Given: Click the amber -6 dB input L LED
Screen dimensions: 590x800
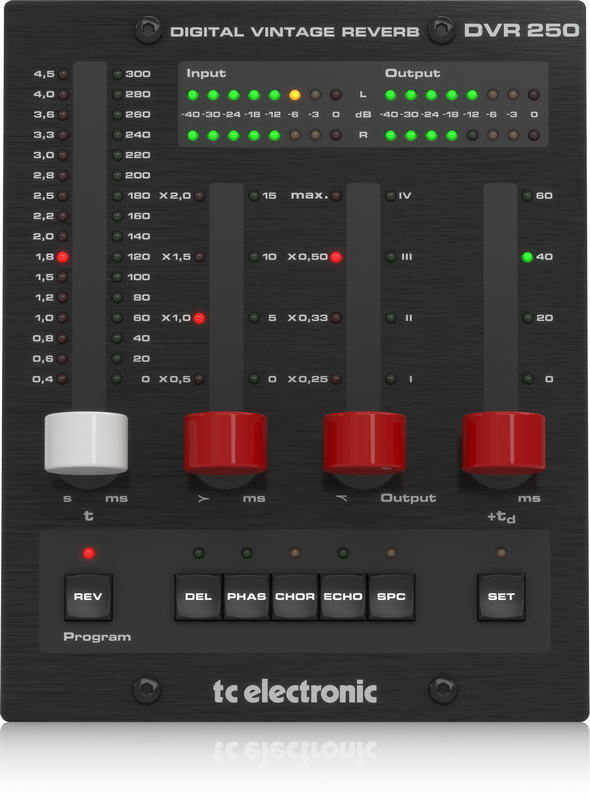Looking at the screenshot, I should (294, 94).
